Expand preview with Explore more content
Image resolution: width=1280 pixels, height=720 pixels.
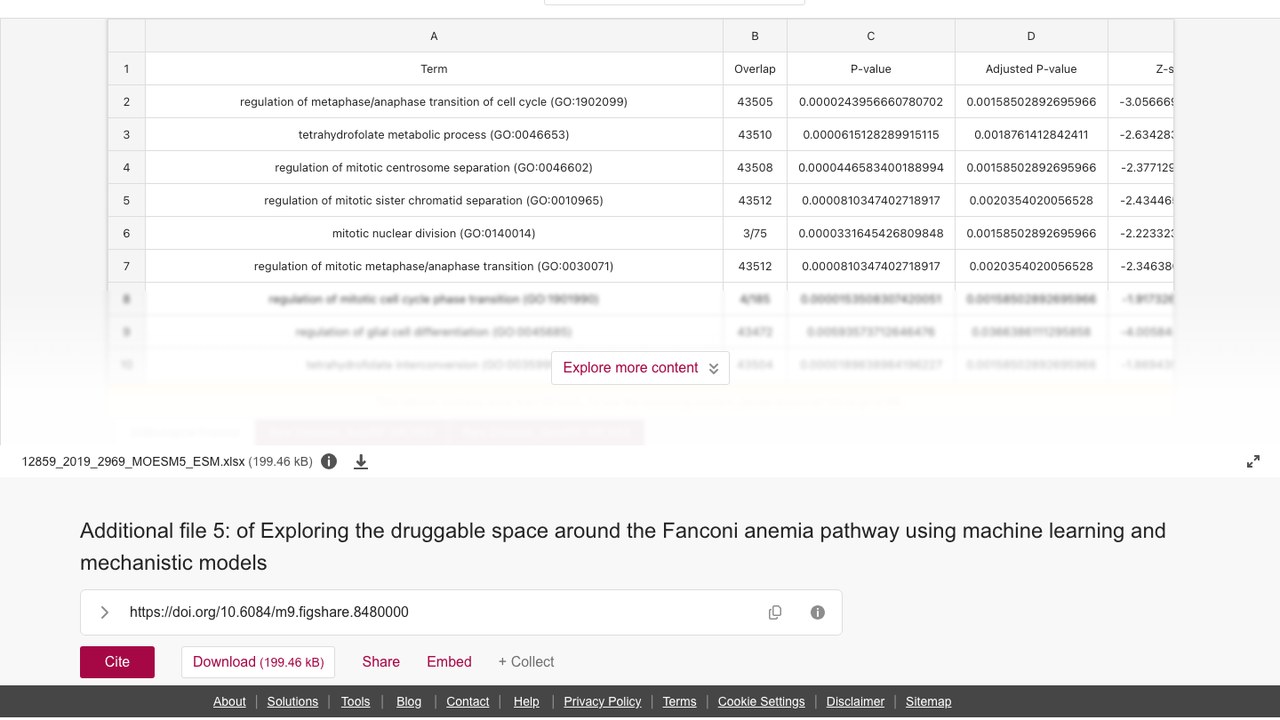click(640, 367)
